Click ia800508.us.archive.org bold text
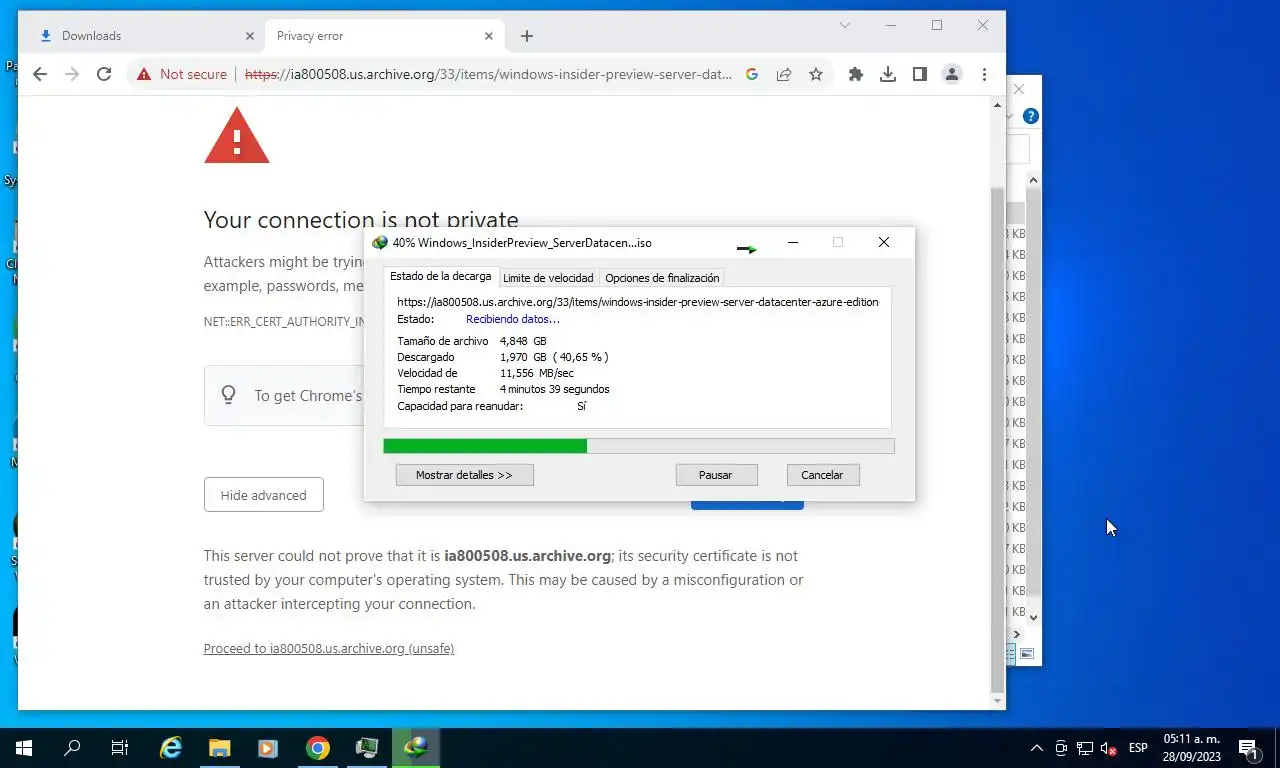The height and width of the screenshot is (768, 1280). click(x=527, y=556)
